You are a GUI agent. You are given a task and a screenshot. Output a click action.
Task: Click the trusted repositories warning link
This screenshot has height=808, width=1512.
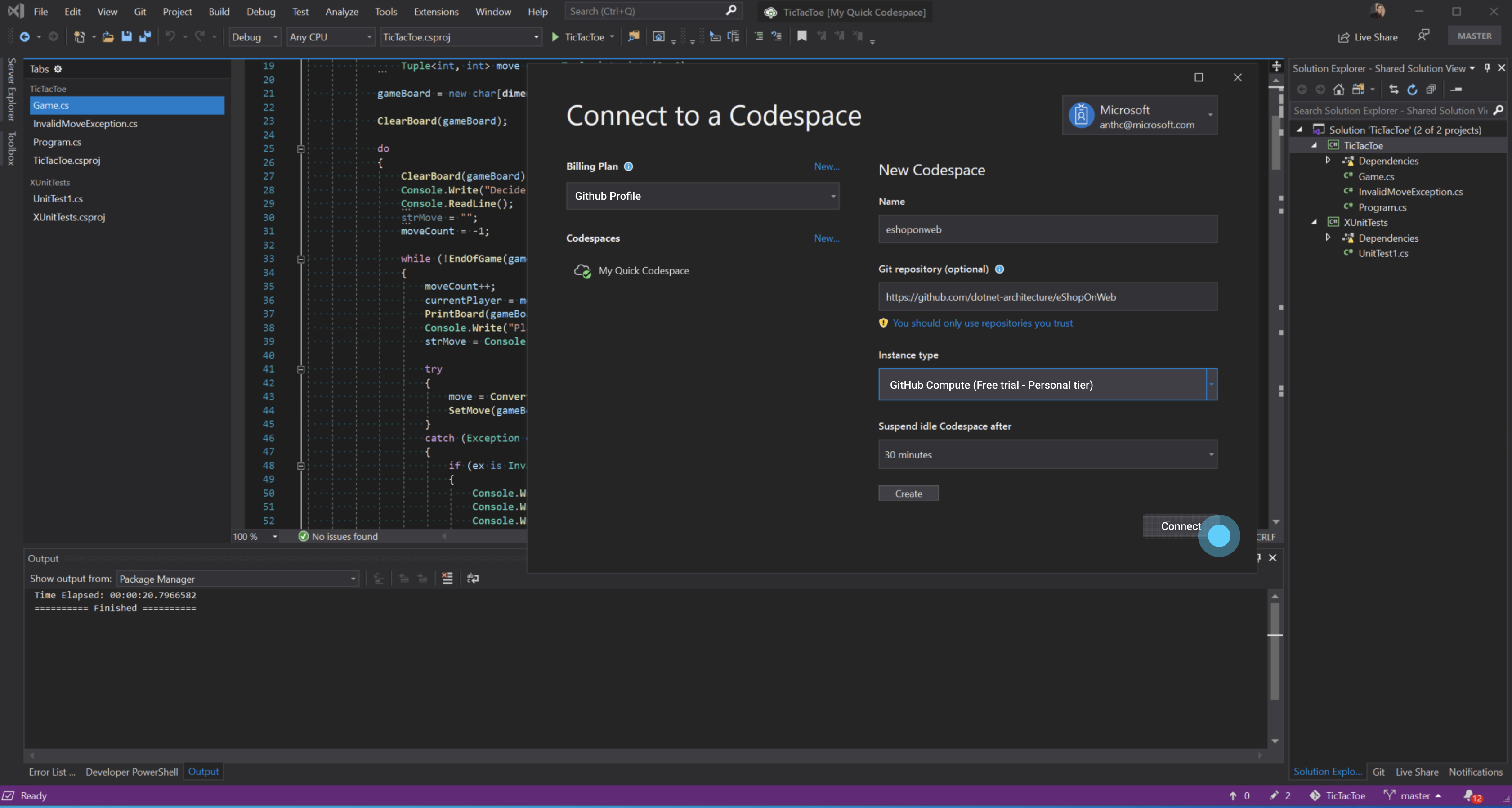tap(982, 323)
